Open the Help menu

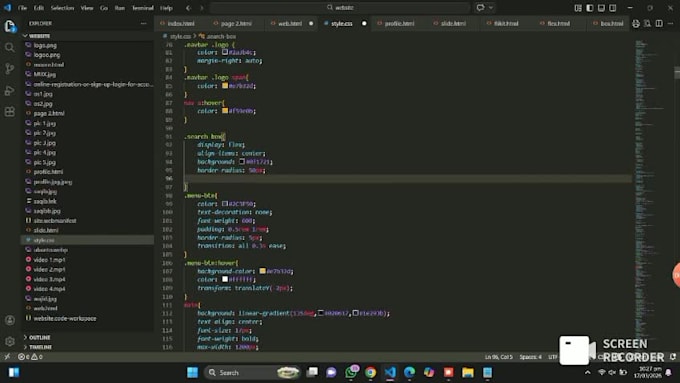point(166,8)
